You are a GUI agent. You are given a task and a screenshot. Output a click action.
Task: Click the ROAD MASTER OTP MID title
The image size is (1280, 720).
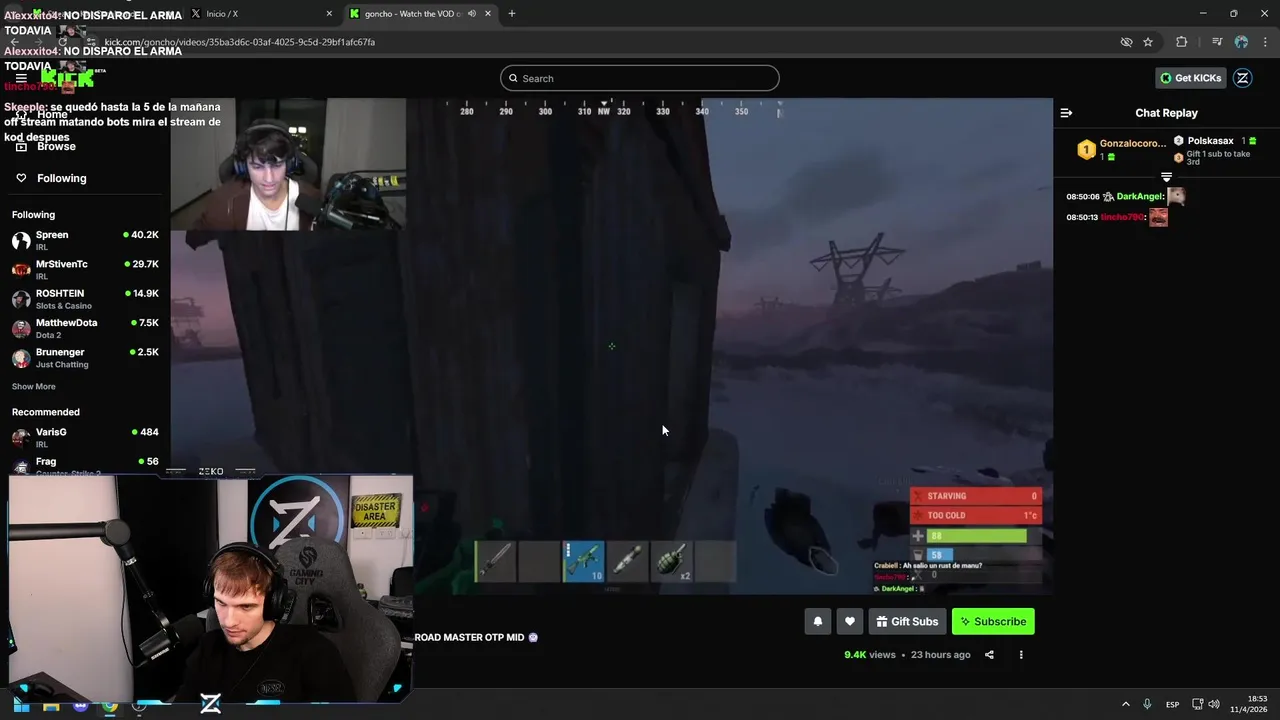pyautogui.click(x=469, y=637)
